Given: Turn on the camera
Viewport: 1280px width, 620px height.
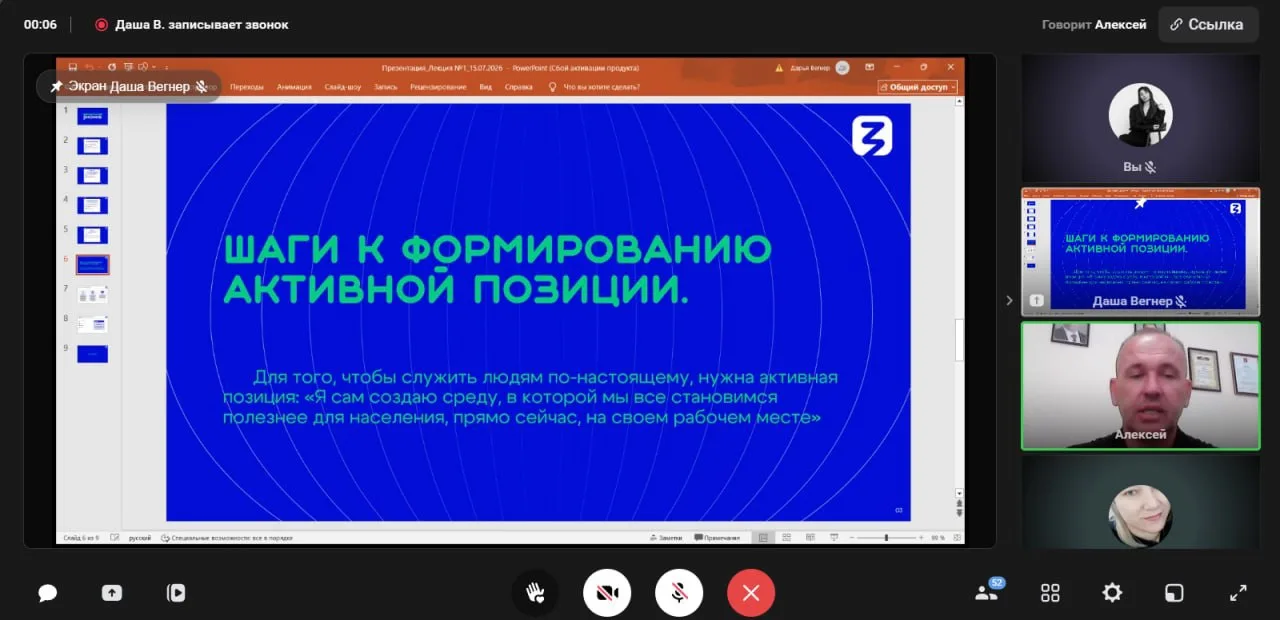Looking at the screenshot, I should (607, 593).
